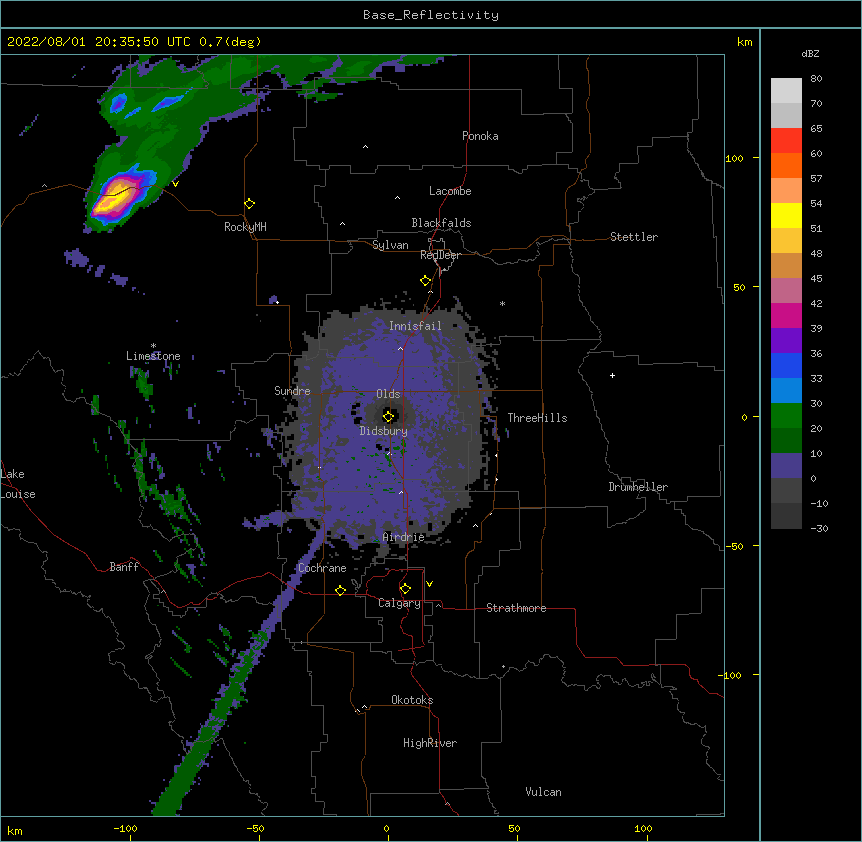Select the light orange 54–57 dBZ legend swatch
The image size is (862, 842).
(x=786, y=191)
